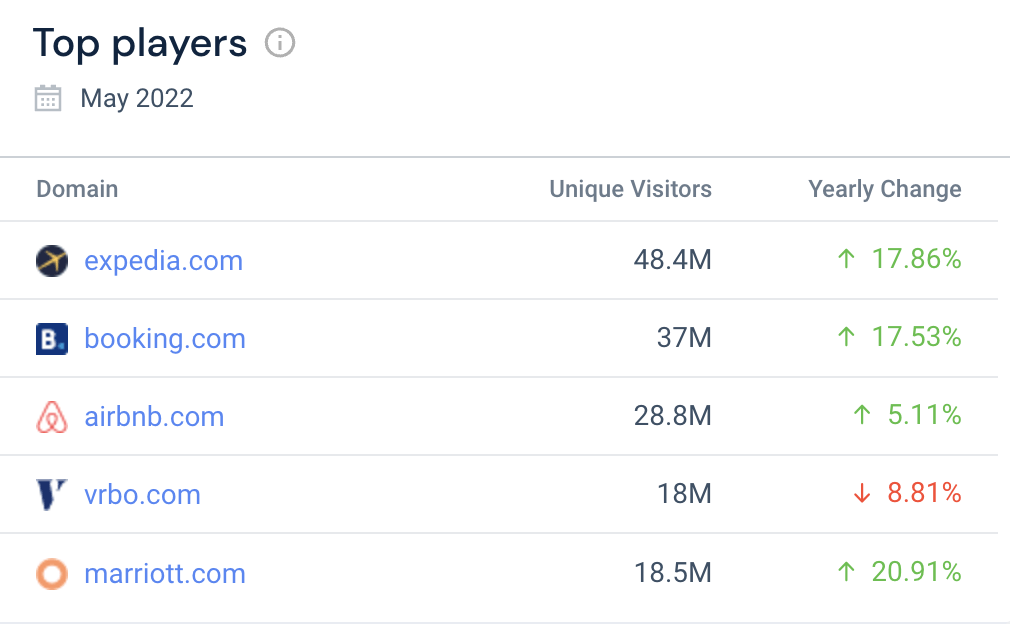
Task: Click the airbnb.com logo icon
Action: (51, 416)
